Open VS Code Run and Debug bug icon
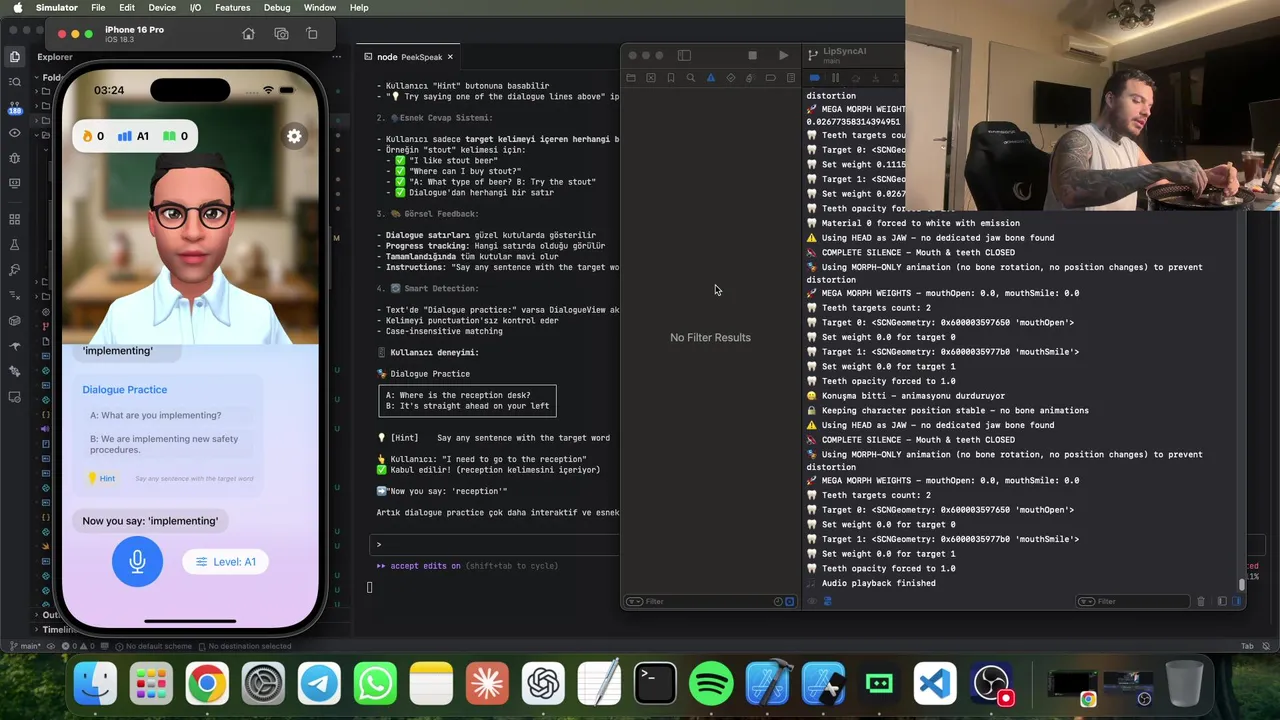 (14, 158)
